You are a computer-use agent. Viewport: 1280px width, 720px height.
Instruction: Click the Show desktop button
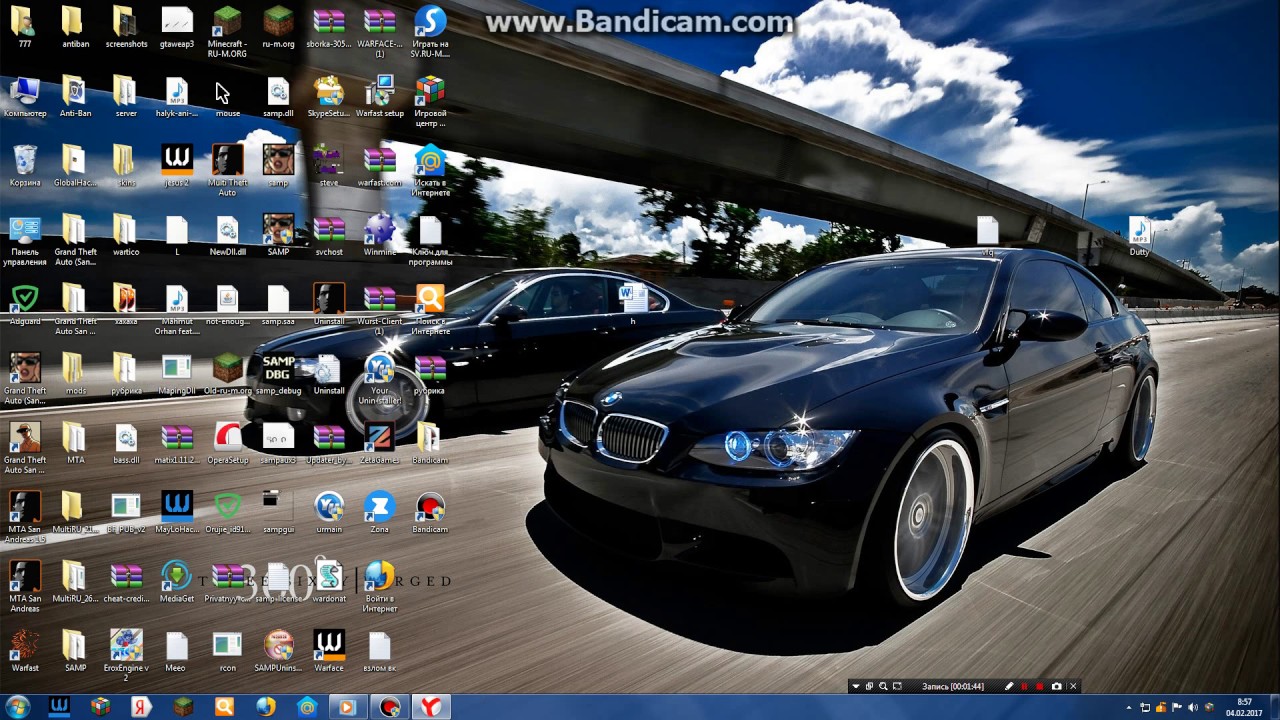[x=1274, y=707]
